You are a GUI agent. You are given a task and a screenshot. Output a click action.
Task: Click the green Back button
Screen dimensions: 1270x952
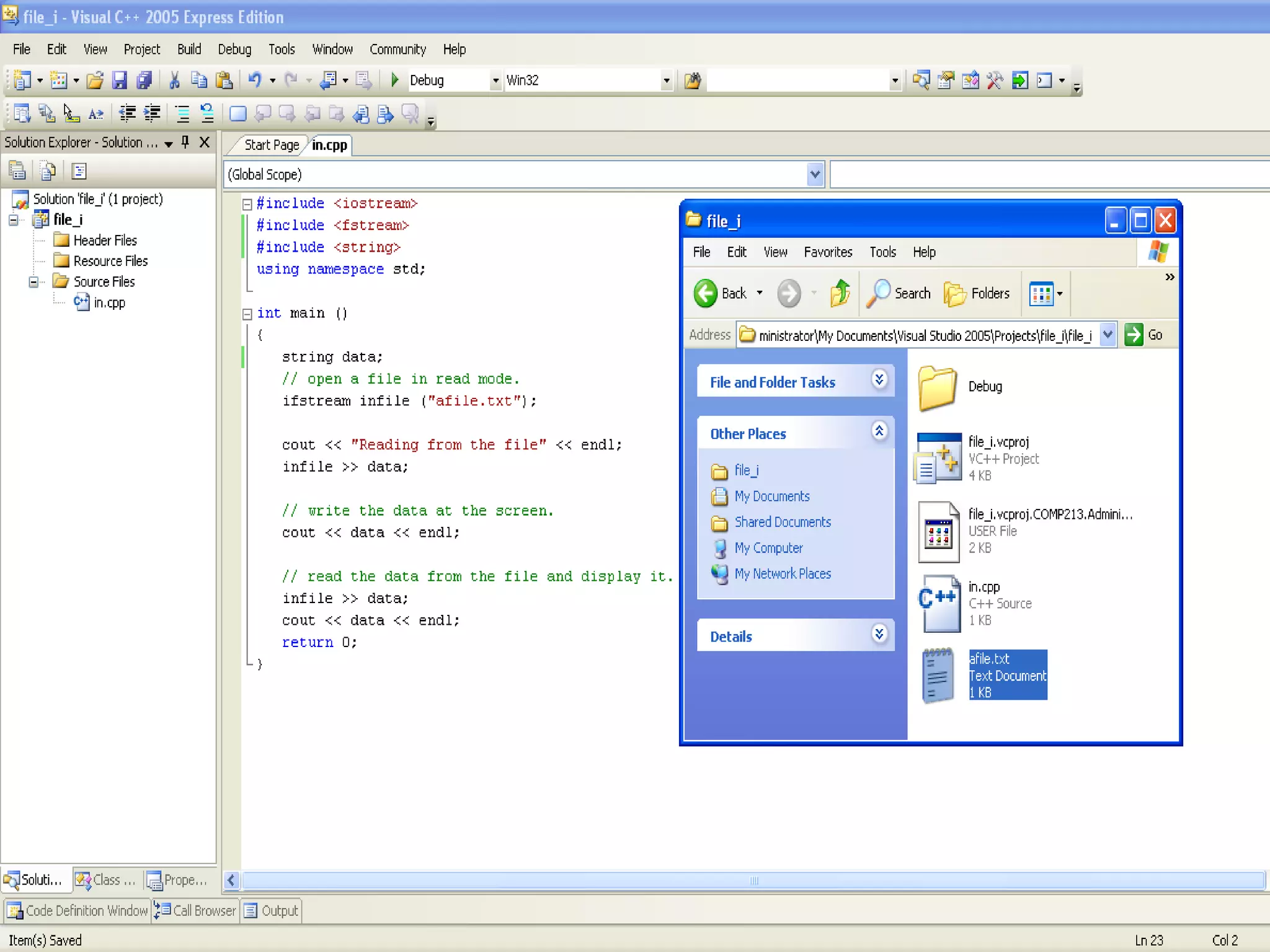point(706,293)
